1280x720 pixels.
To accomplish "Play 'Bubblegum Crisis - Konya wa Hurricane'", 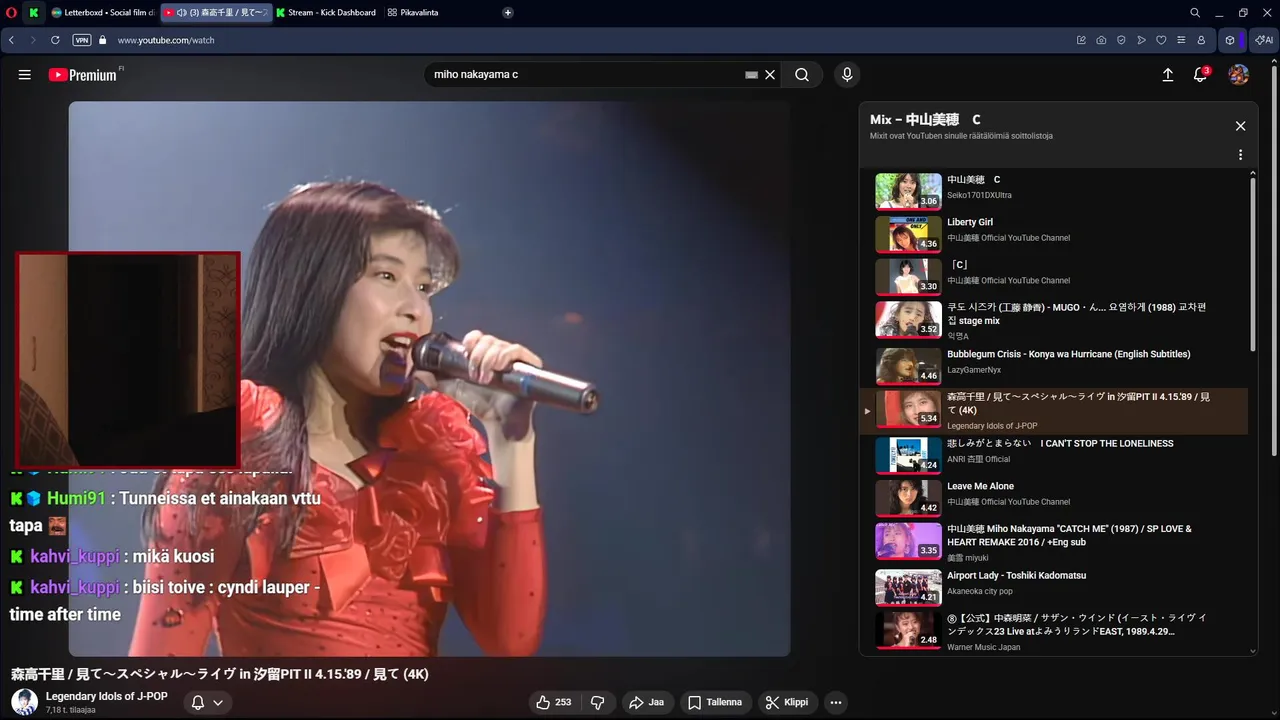I will [1054, 365].
